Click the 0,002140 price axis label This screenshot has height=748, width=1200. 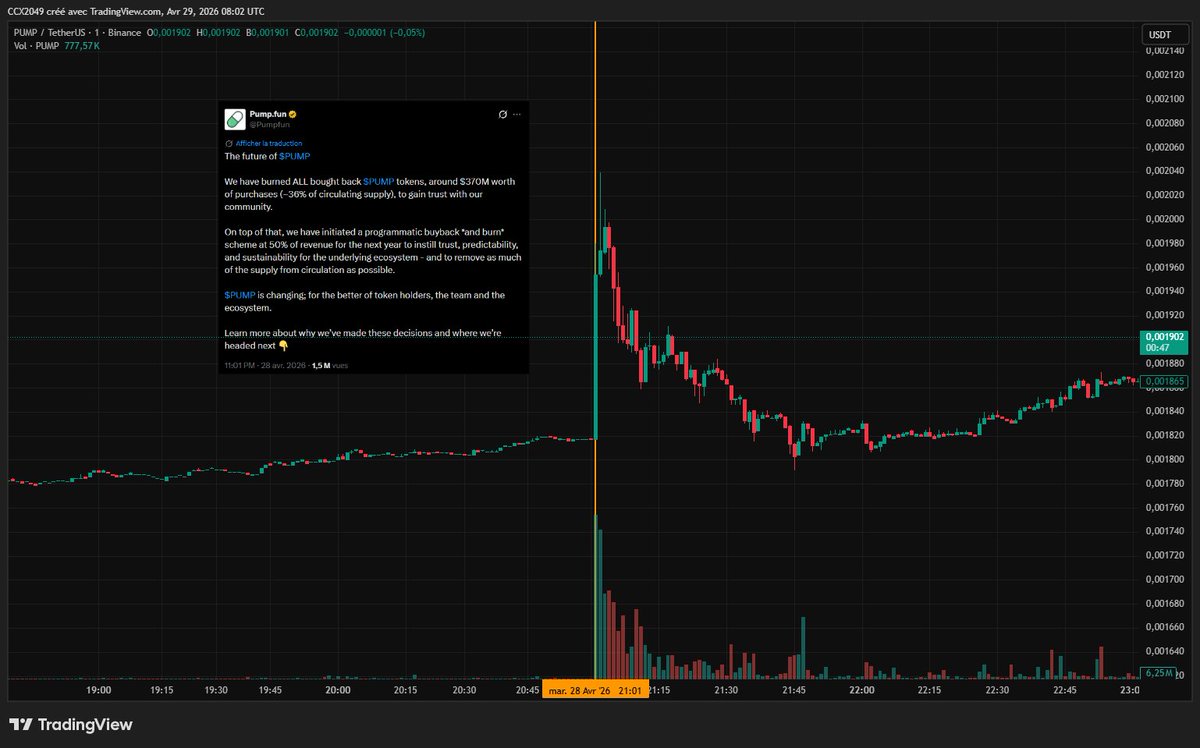[x=1165, y=51]
